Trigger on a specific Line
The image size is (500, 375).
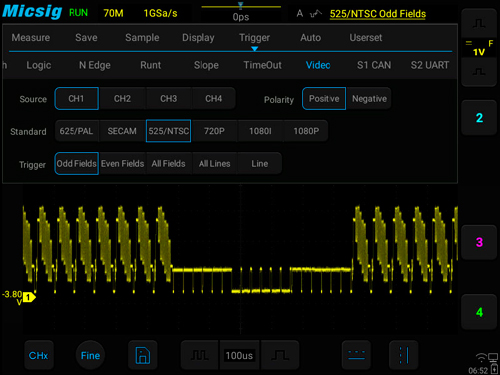[260, 164]
